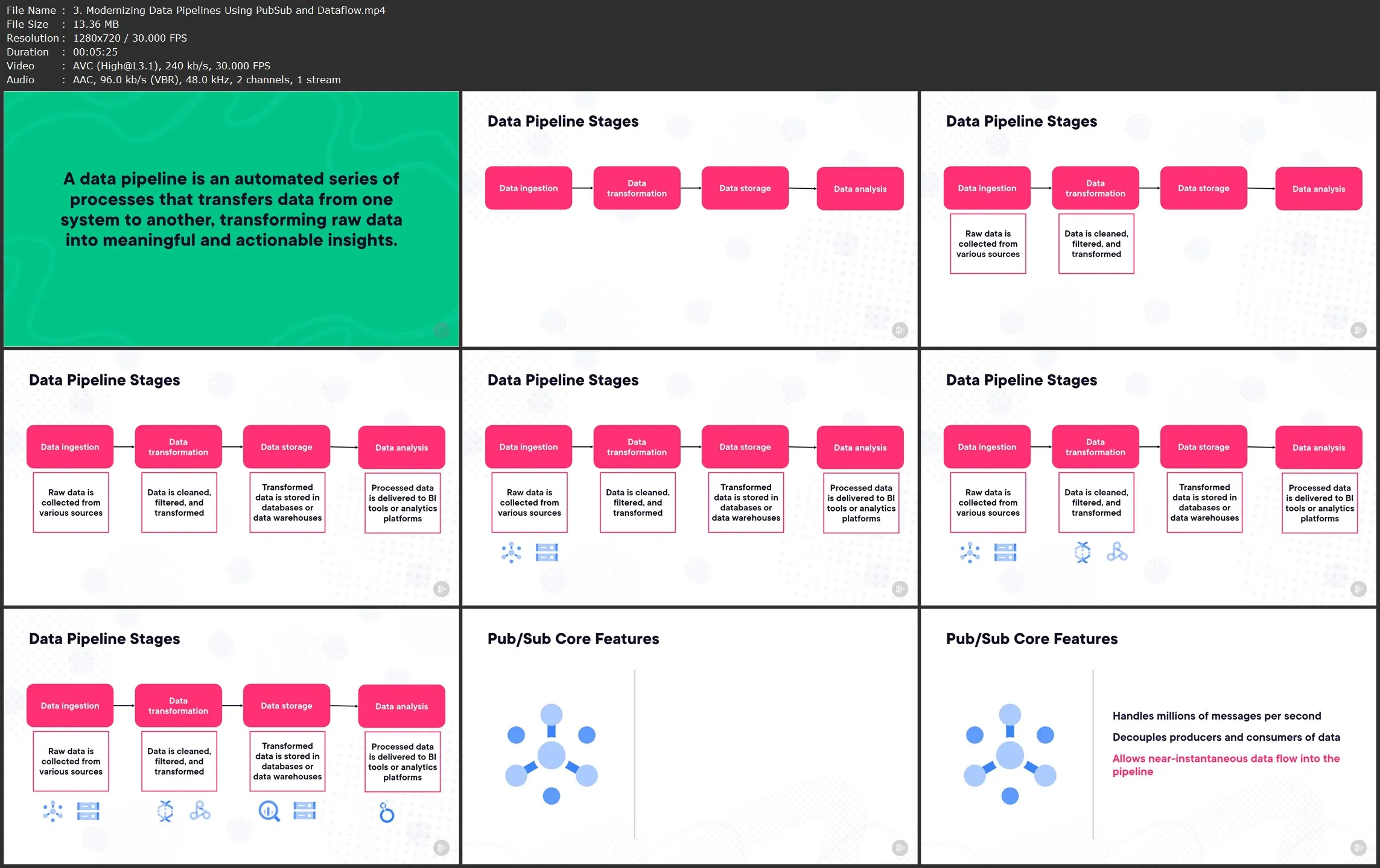
Task: Click the large Pub/Sub logo in the frame lacking bullet text
Action: click(x=551, y=754)
